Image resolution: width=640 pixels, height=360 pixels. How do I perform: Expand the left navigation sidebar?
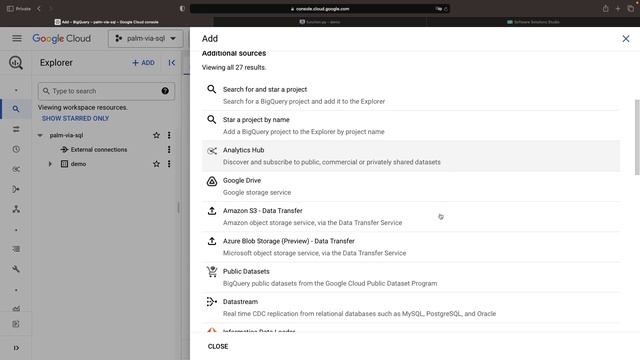(16, 348)
